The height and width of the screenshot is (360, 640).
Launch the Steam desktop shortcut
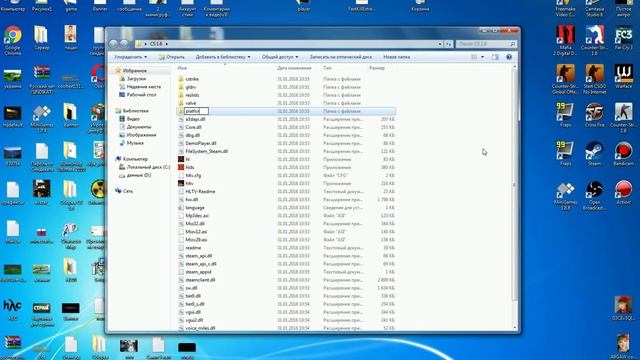(x=594, y=154)
